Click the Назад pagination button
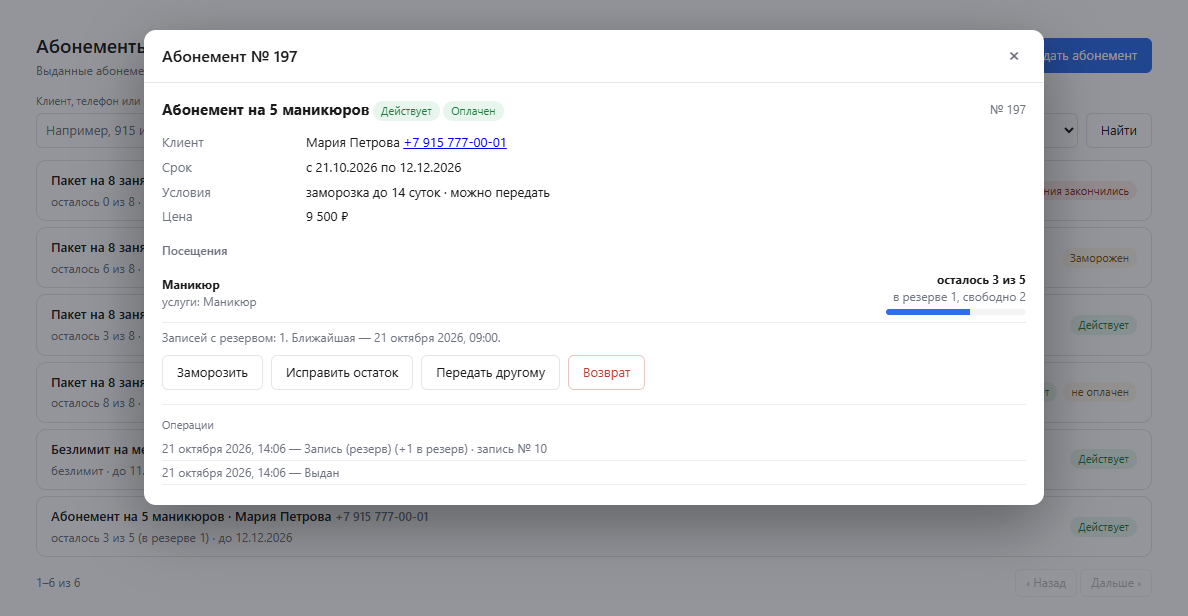 [x=1046, y=583]
